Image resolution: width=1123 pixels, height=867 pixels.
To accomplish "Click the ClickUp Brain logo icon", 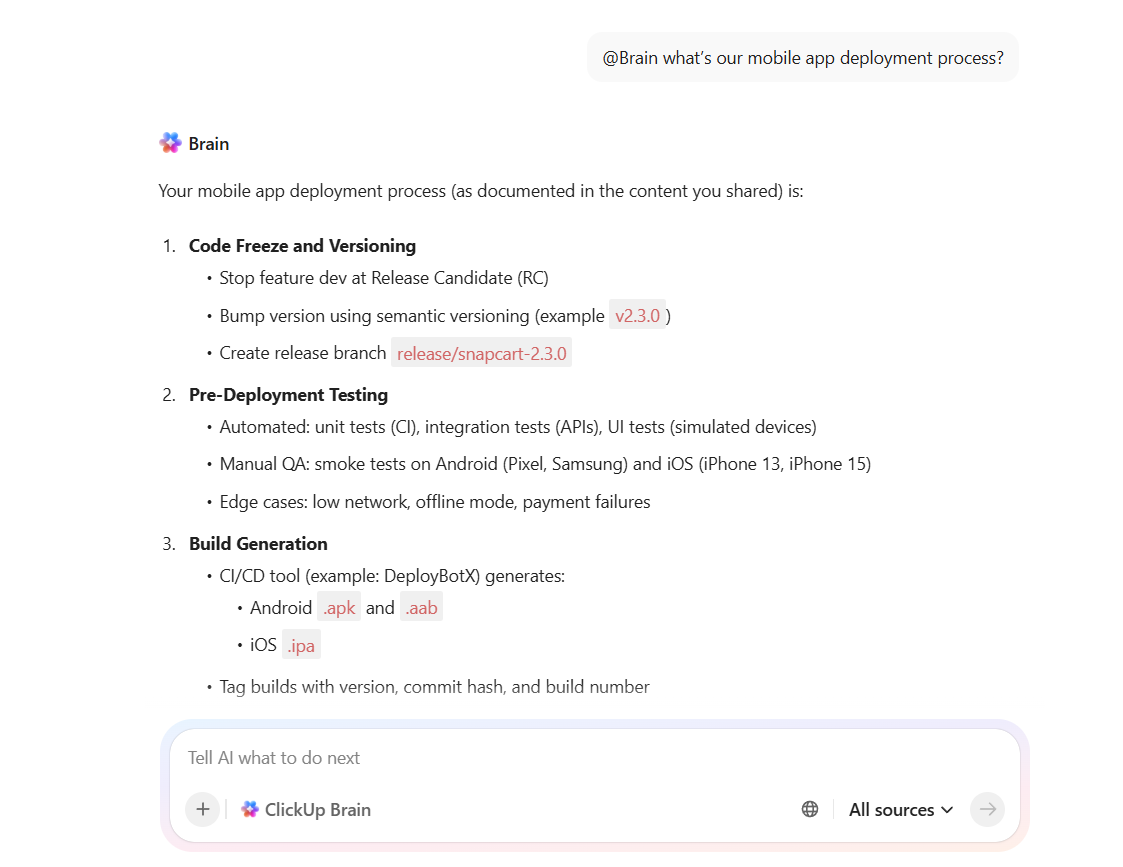I will [250, 809].
